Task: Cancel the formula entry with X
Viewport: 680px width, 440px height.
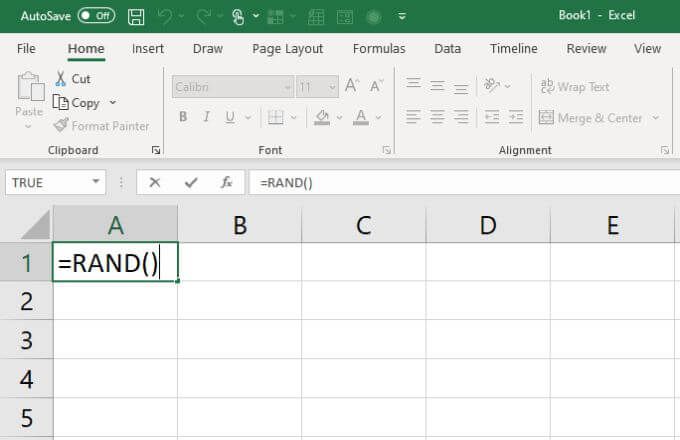Action: point(155,183)
